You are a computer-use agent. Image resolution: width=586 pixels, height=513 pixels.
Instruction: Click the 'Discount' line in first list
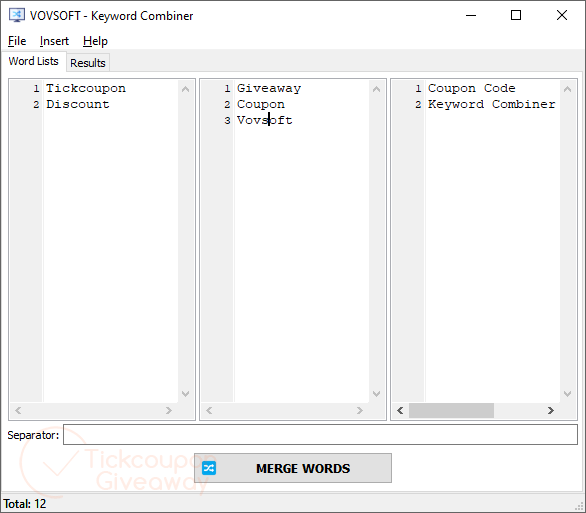(78, 104)
